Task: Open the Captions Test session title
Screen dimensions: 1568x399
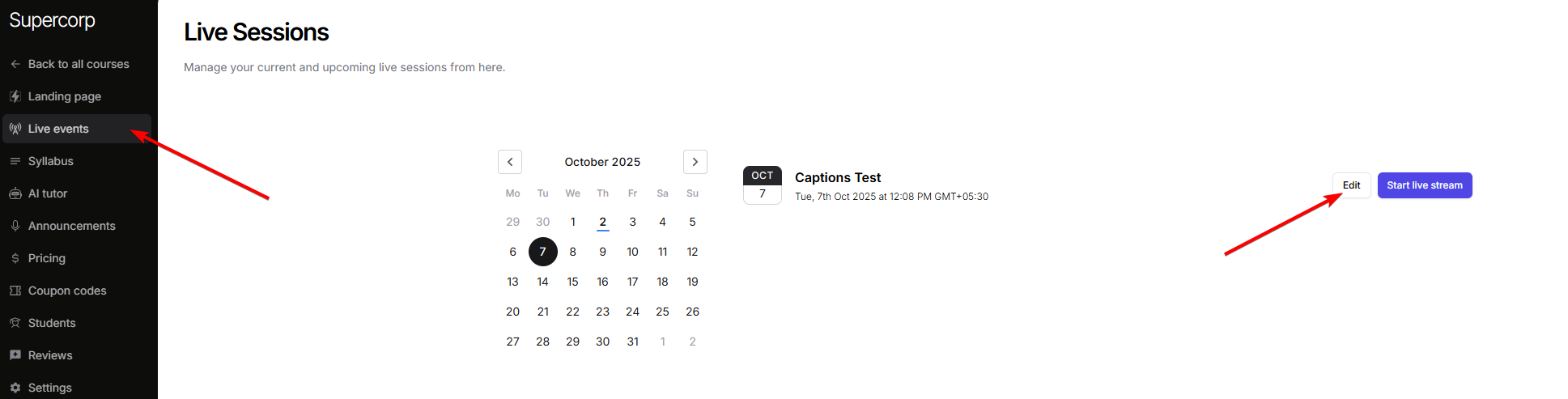Action: 838,177
